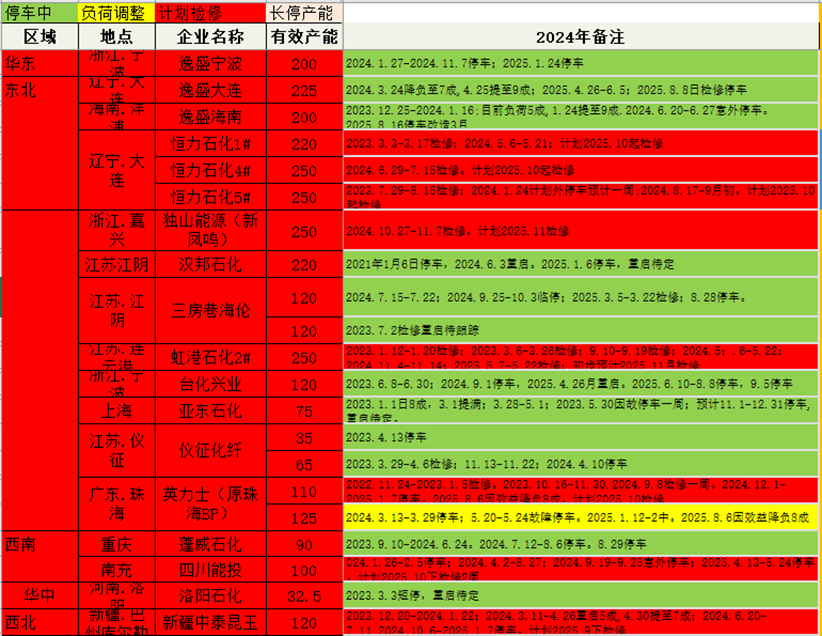Click the 长停产能 legend cell
Image resolution: width=822 pixels, height=636 pixels.
point(304,13)
